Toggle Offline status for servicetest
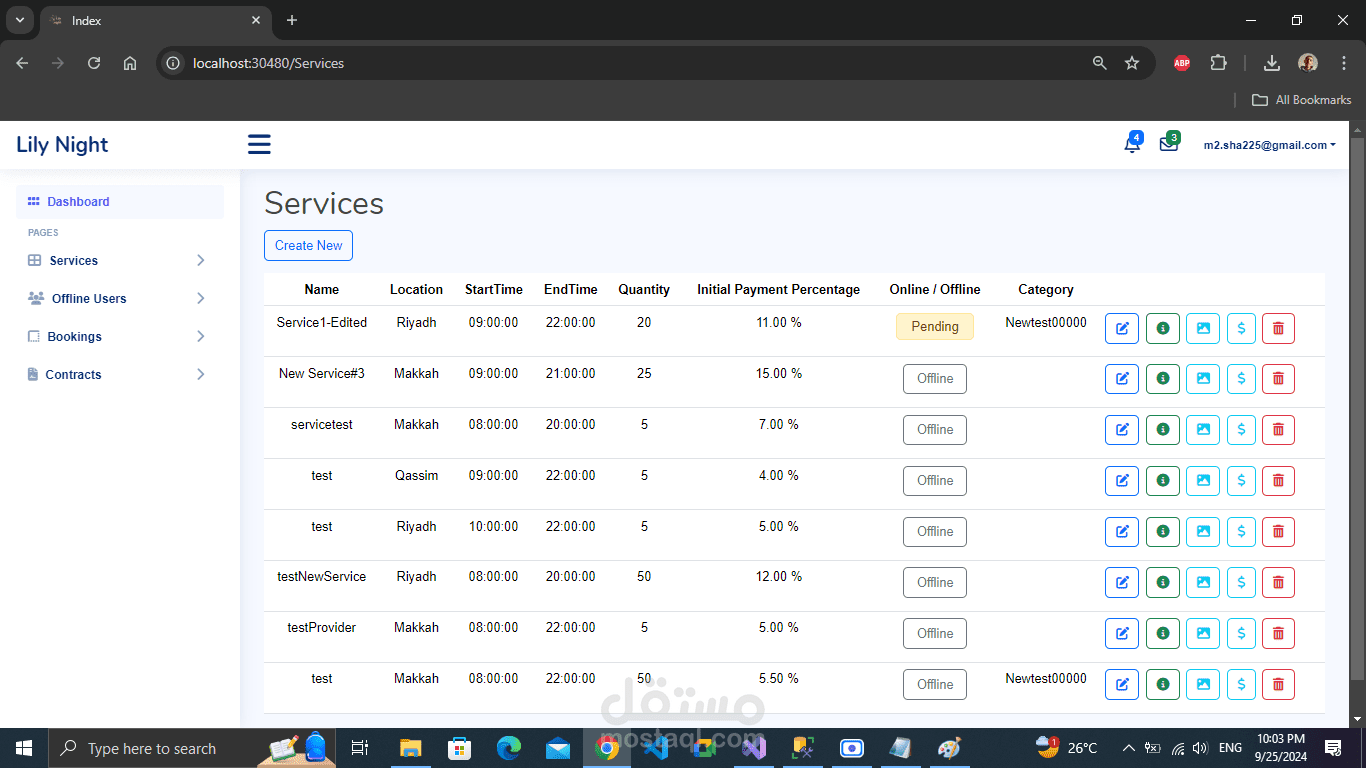The width and height of the screenshot is (1366, 768). pos(935,430)
